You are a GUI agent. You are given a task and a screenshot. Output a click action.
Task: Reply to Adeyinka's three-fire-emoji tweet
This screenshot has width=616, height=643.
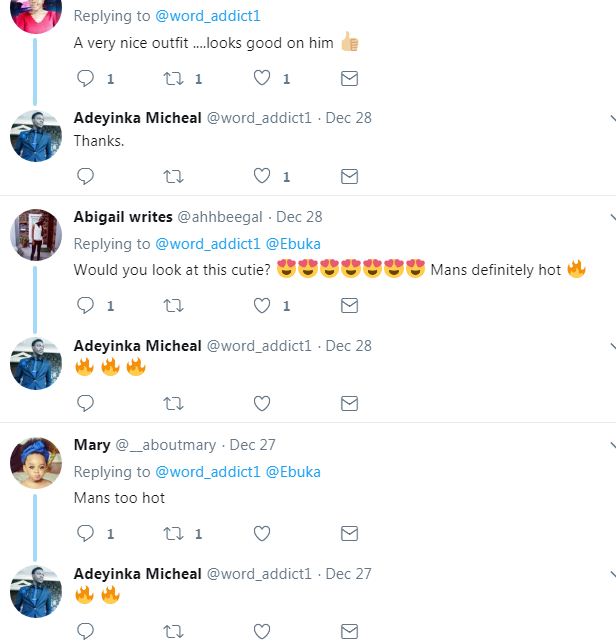86,403
